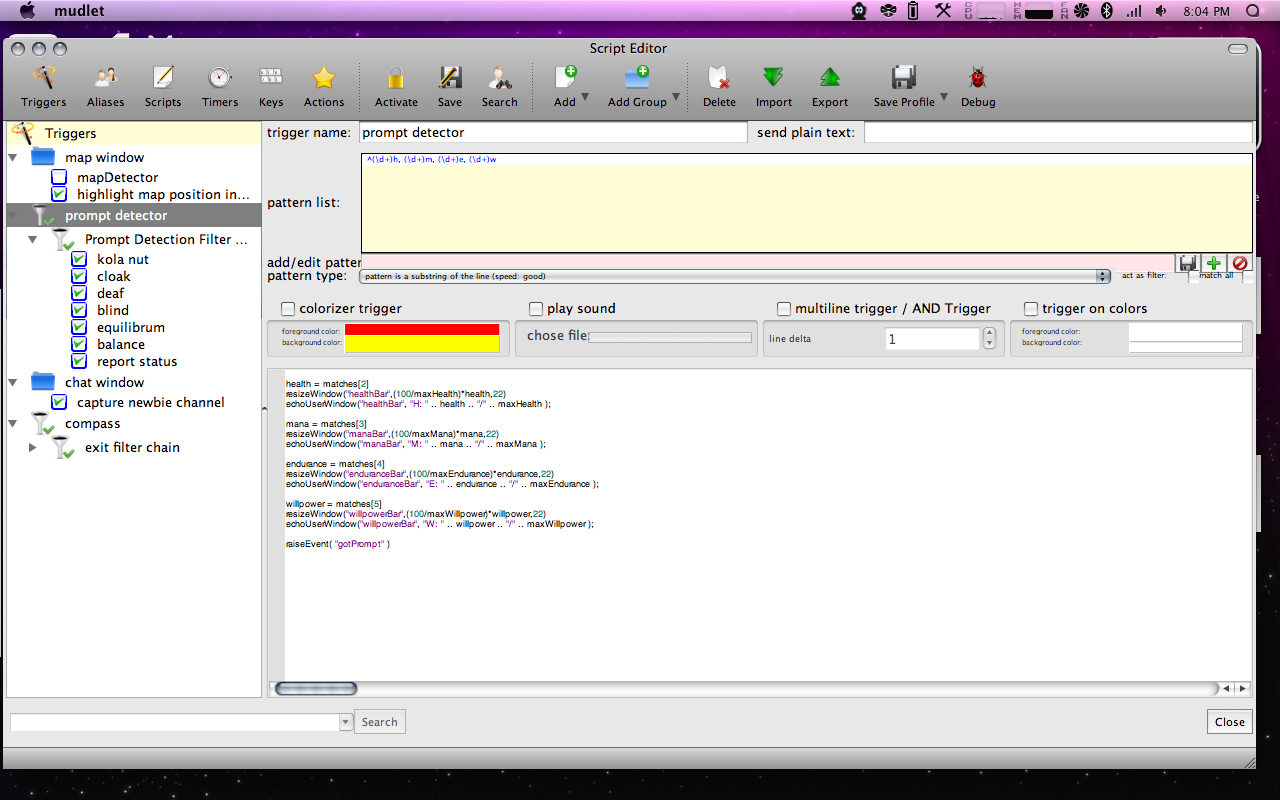Screen dimensions: 1280x800
Task: Open the Keys bindings editor
Action: click(x=271, y=86)
